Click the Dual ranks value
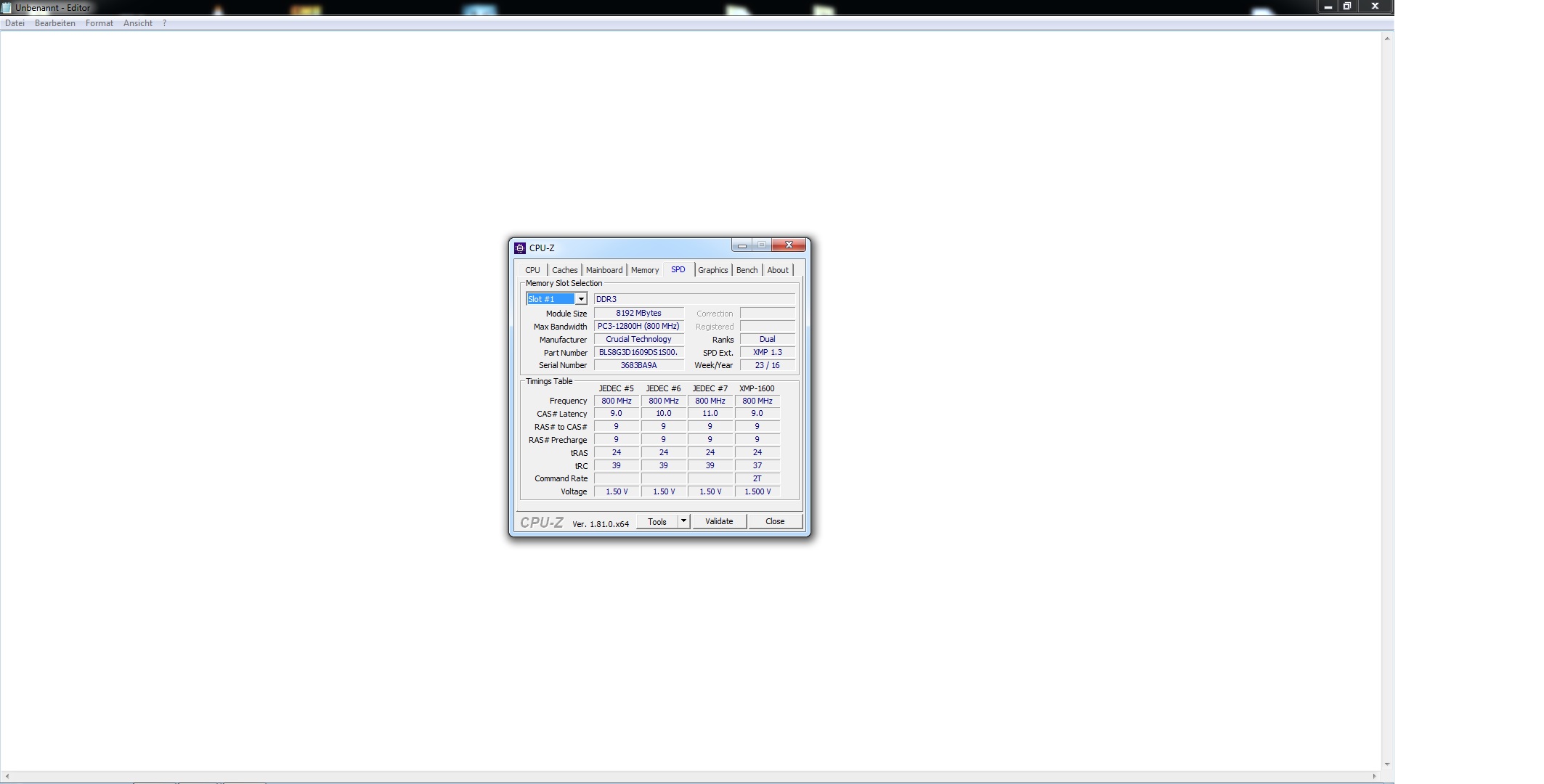This screenshot has height=784, width=1544. point(768,340)
